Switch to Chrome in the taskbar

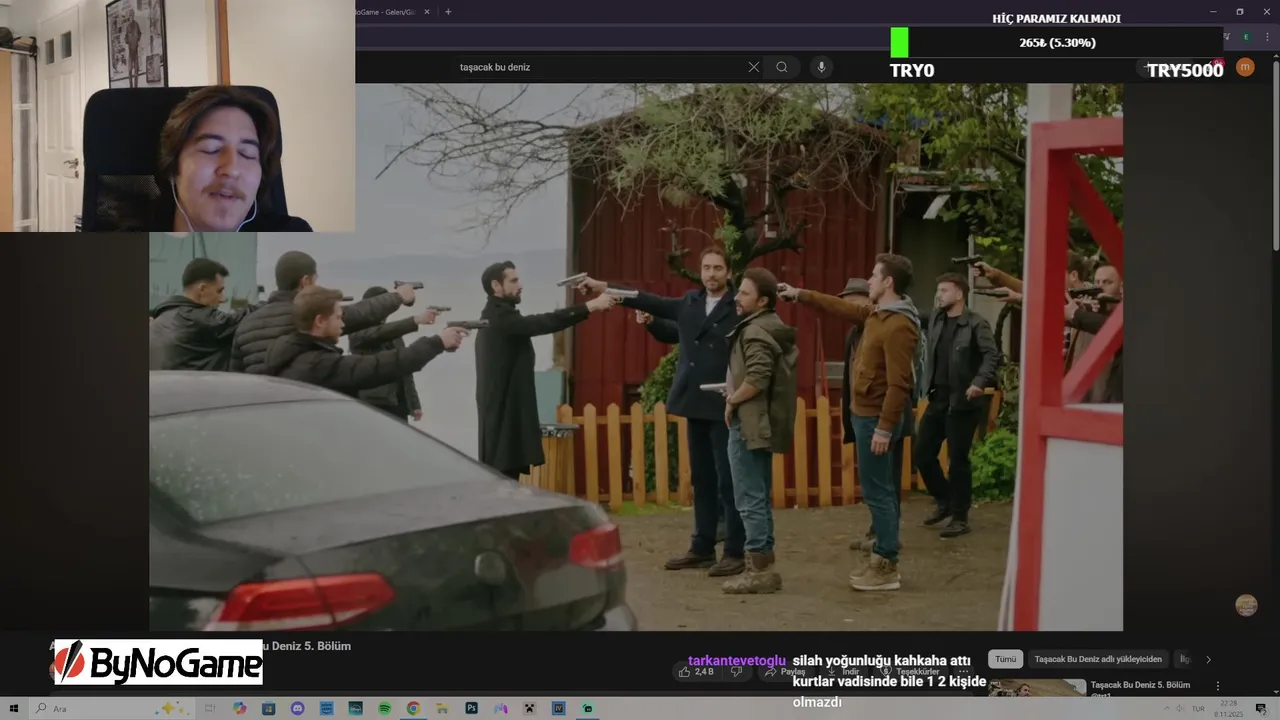413,708
